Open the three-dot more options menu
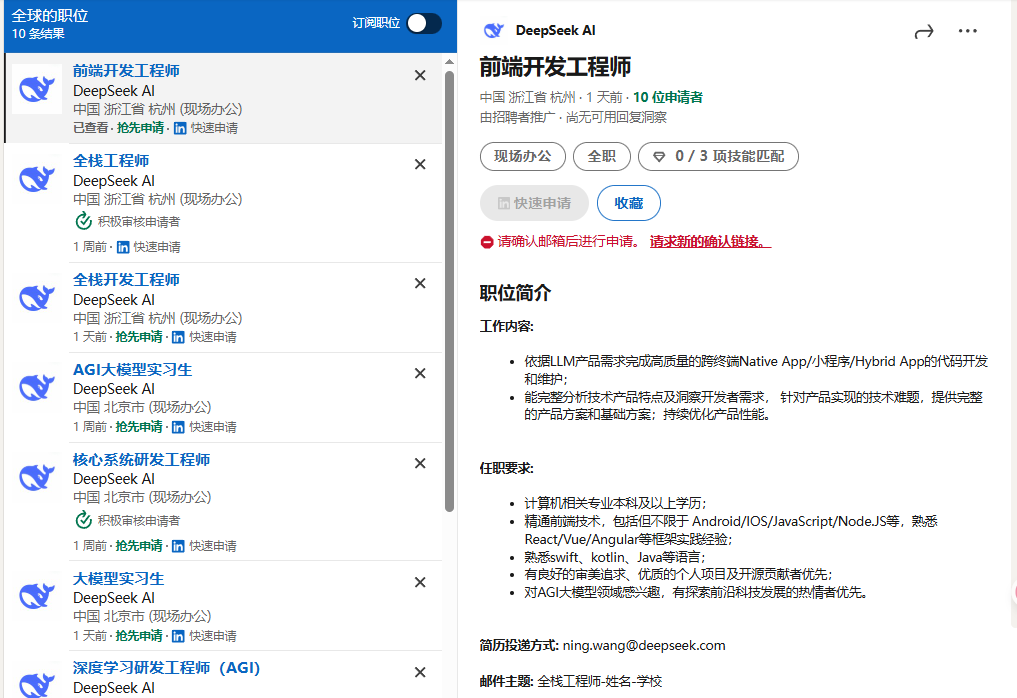Image resolution: width=1017 pixels, height=698 pixels. (968, 30)
